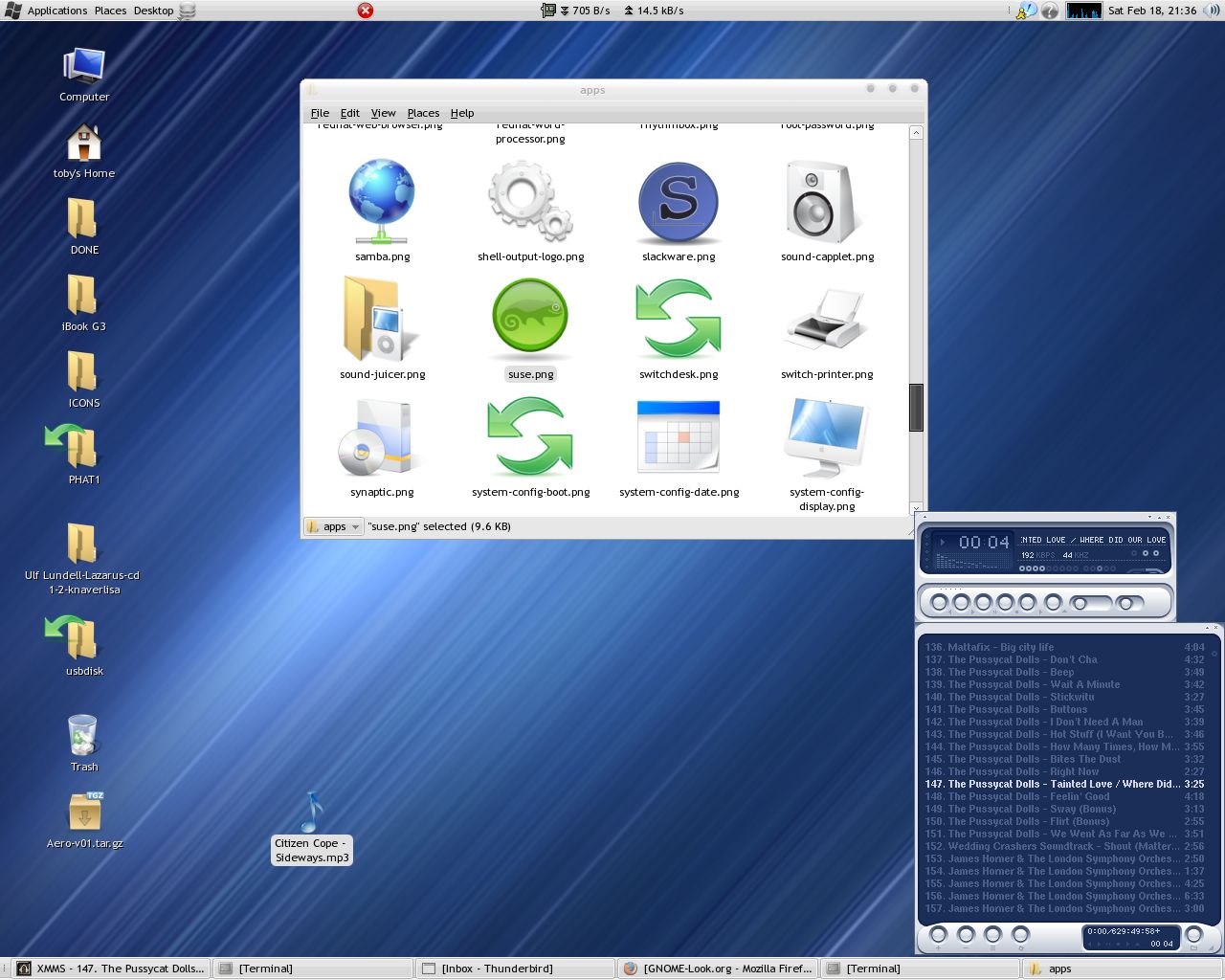
Task: Select playlist track 147 Tainted Love
Action: click(x=1064, y=784)
